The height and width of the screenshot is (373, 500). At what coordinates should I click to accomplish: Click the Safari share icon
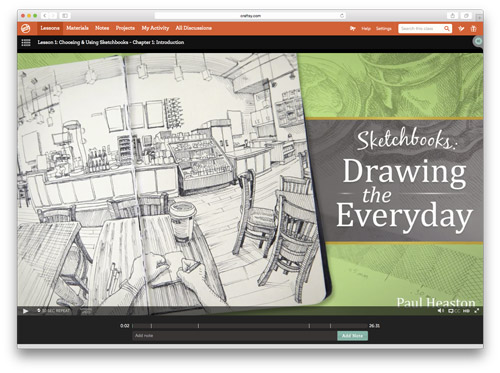(453, 16)
